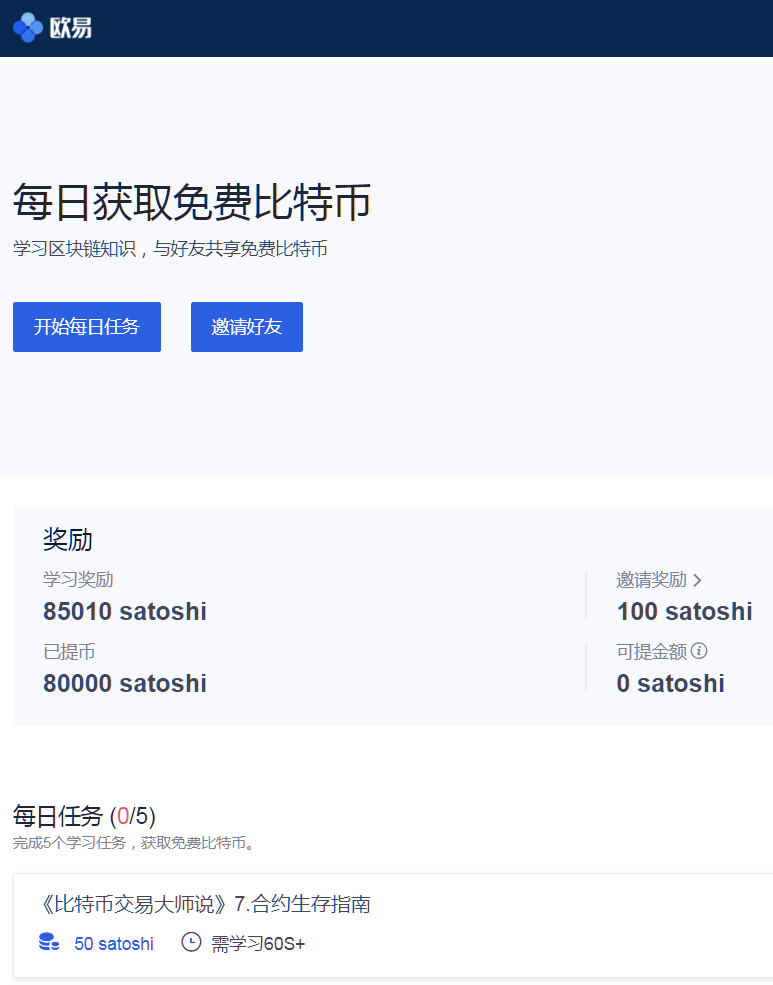Click the 50 satoshi reward label
The height and width of the screenshot is (985, 773).
click(x=114, y=944)
